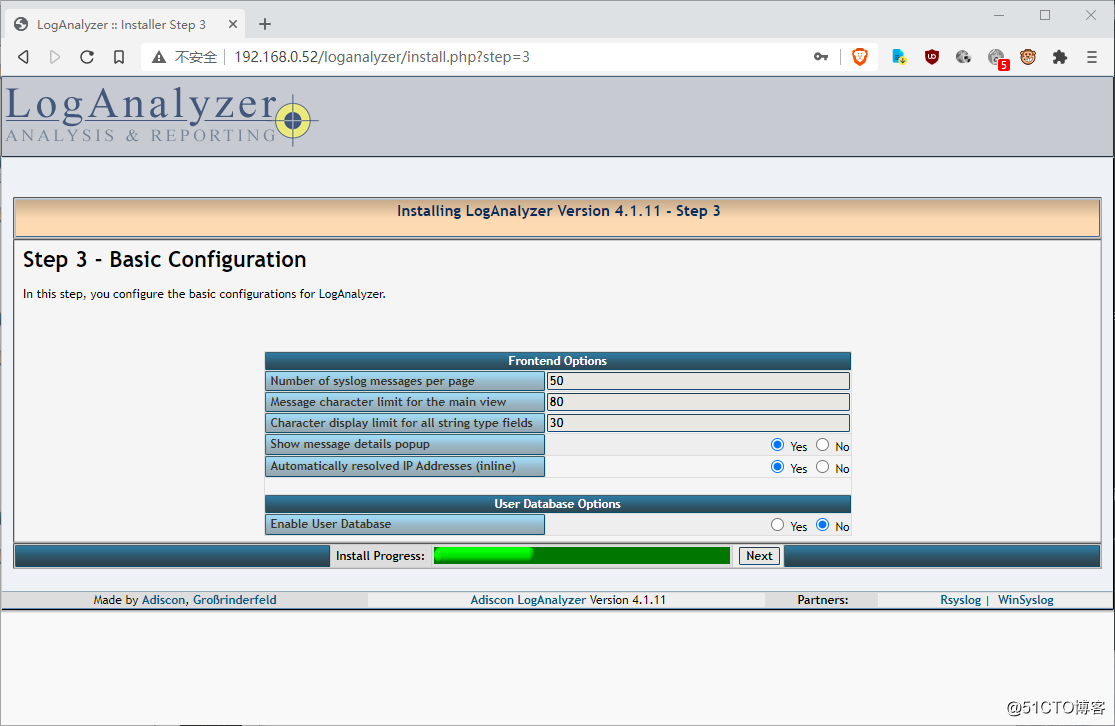Screen dimensions: 1115x726
Task: Bookmark this page with the bookmark icon
Action: (x=119, y=57)
